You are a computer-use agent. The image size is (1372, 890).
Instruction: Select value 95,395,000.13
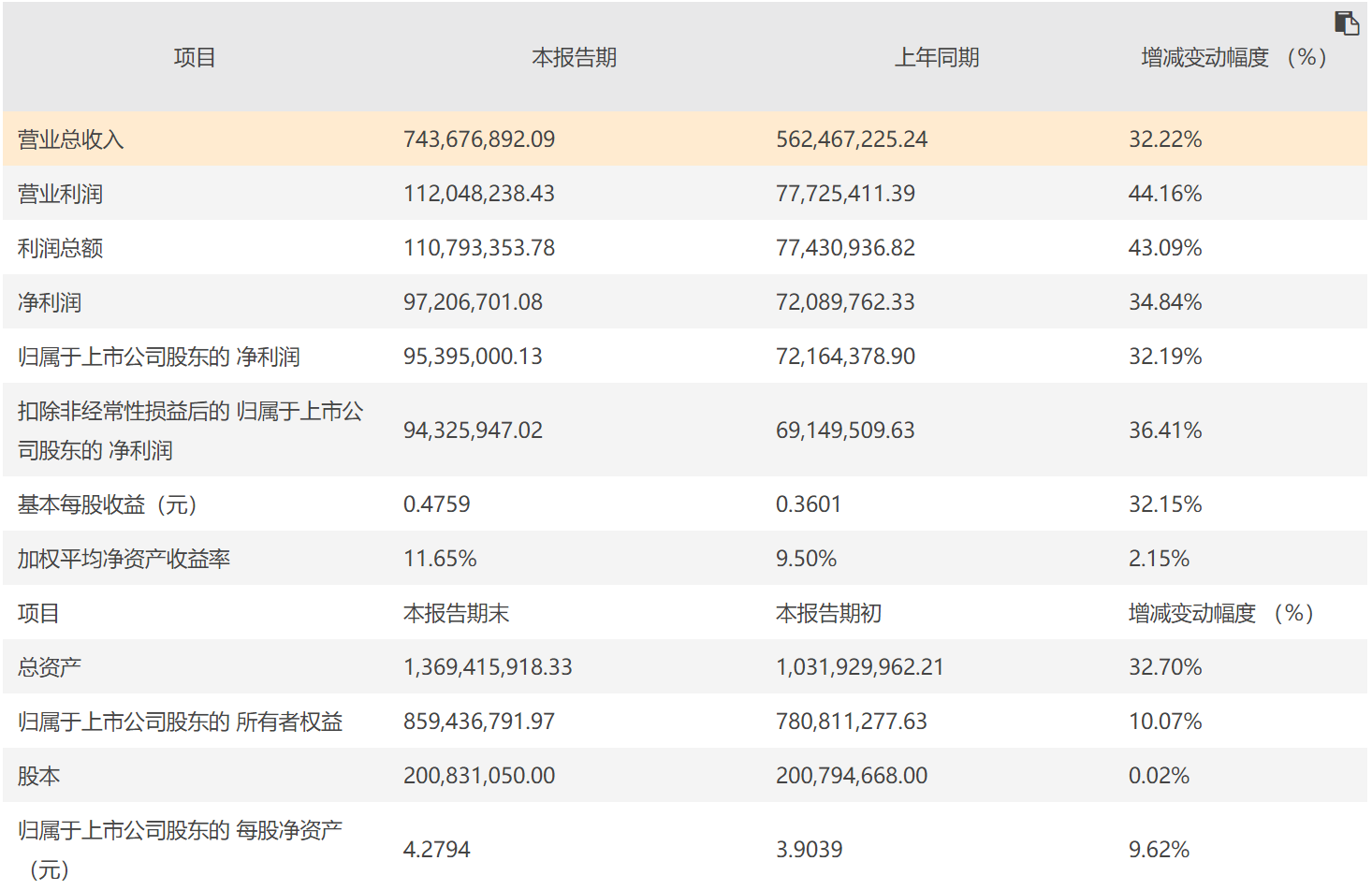click(x=473, y=357)
